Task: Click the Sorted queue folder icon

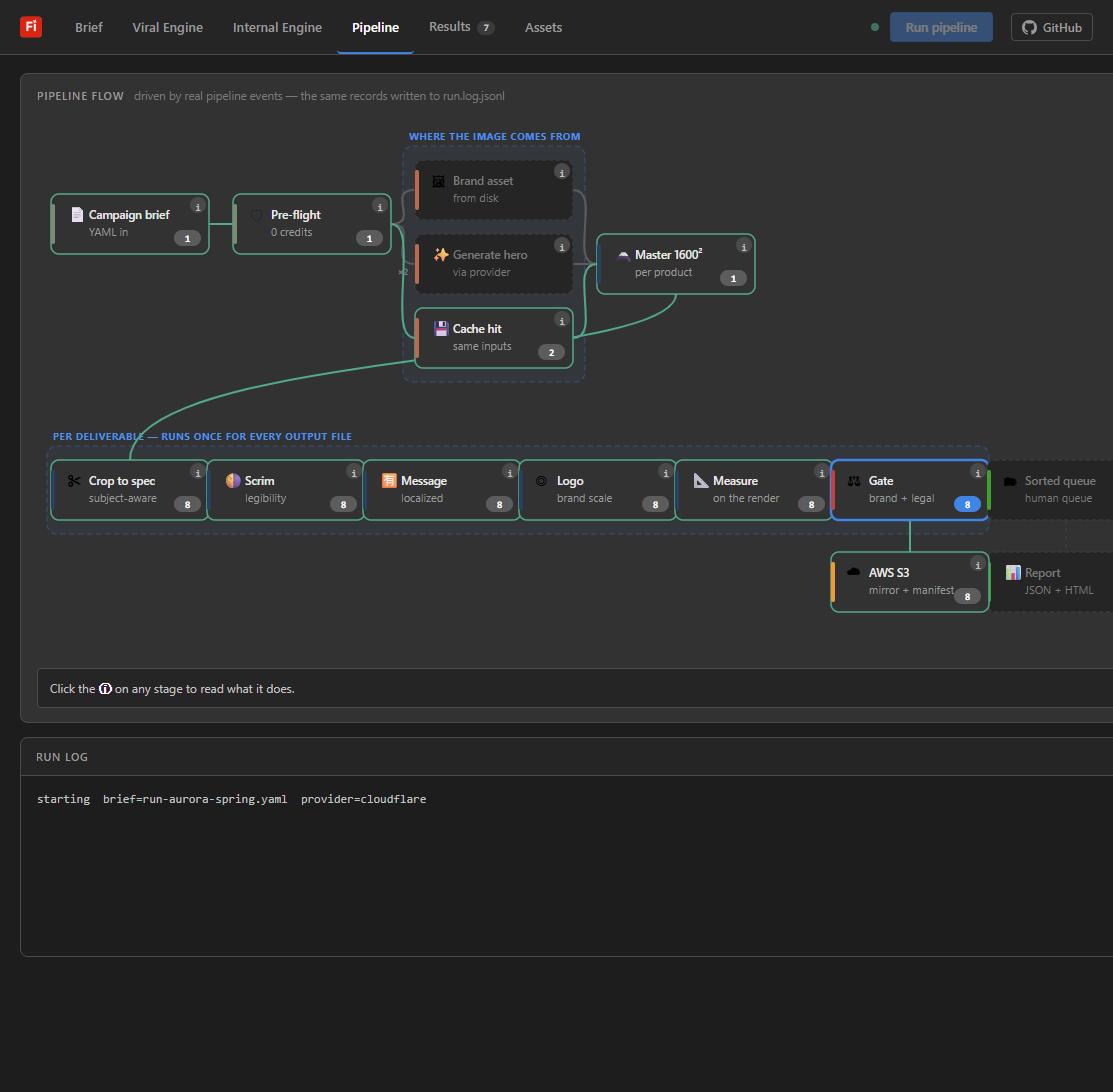Action: (x=1010, y=481)
